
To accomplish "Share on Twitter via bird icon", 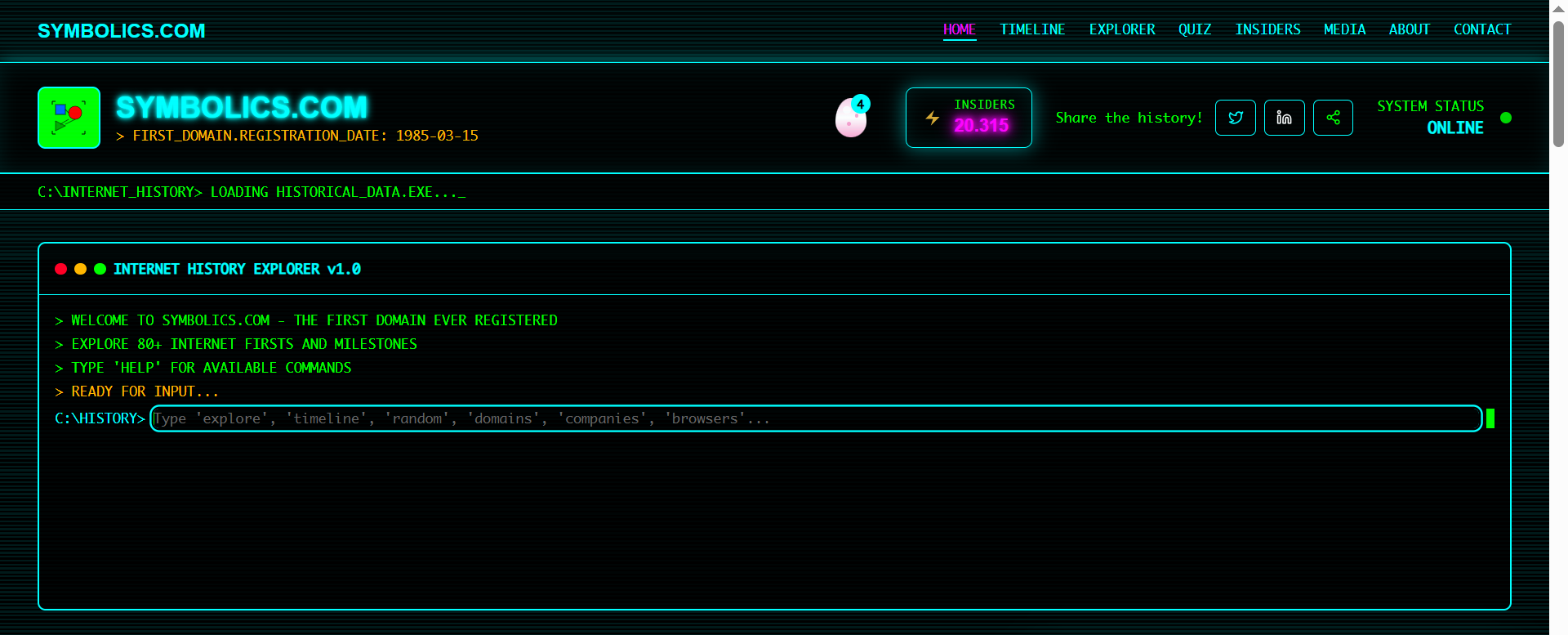I will [x=1236, y=118].
